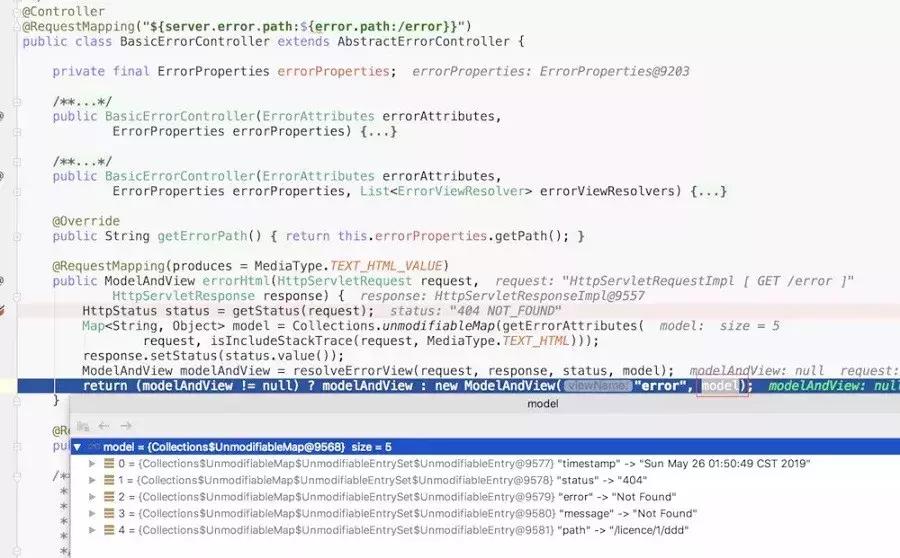Click the list icon of entry 4

tap(109, 530)
